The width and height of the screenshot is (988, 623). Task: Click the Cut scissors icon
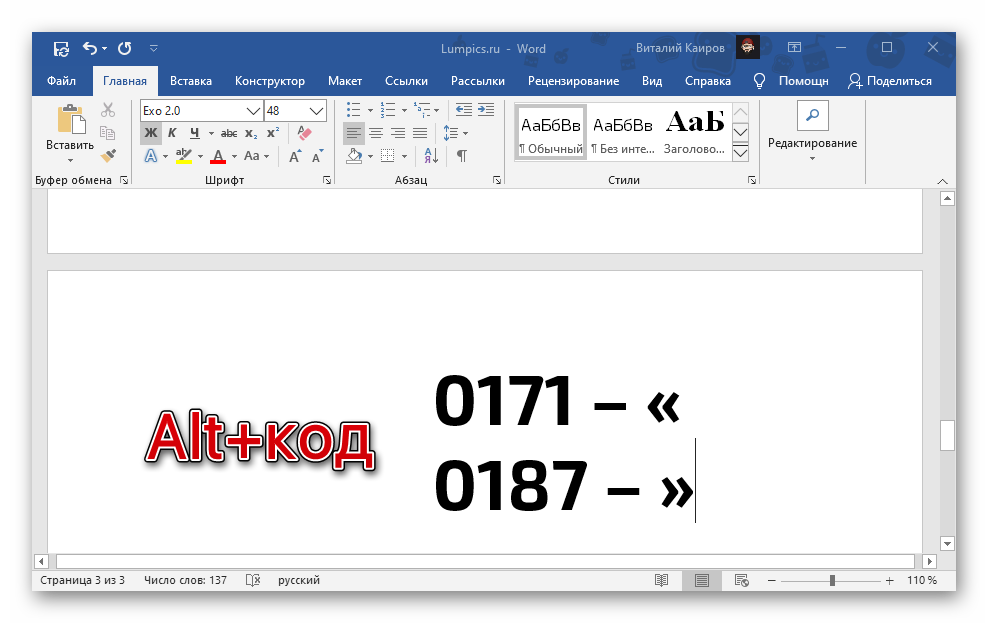pos(108,110)
